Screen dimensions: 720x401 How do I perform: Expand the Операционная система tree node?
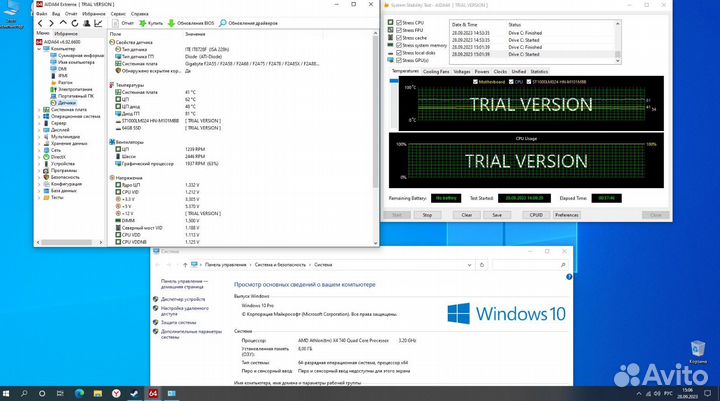point(39,117)
